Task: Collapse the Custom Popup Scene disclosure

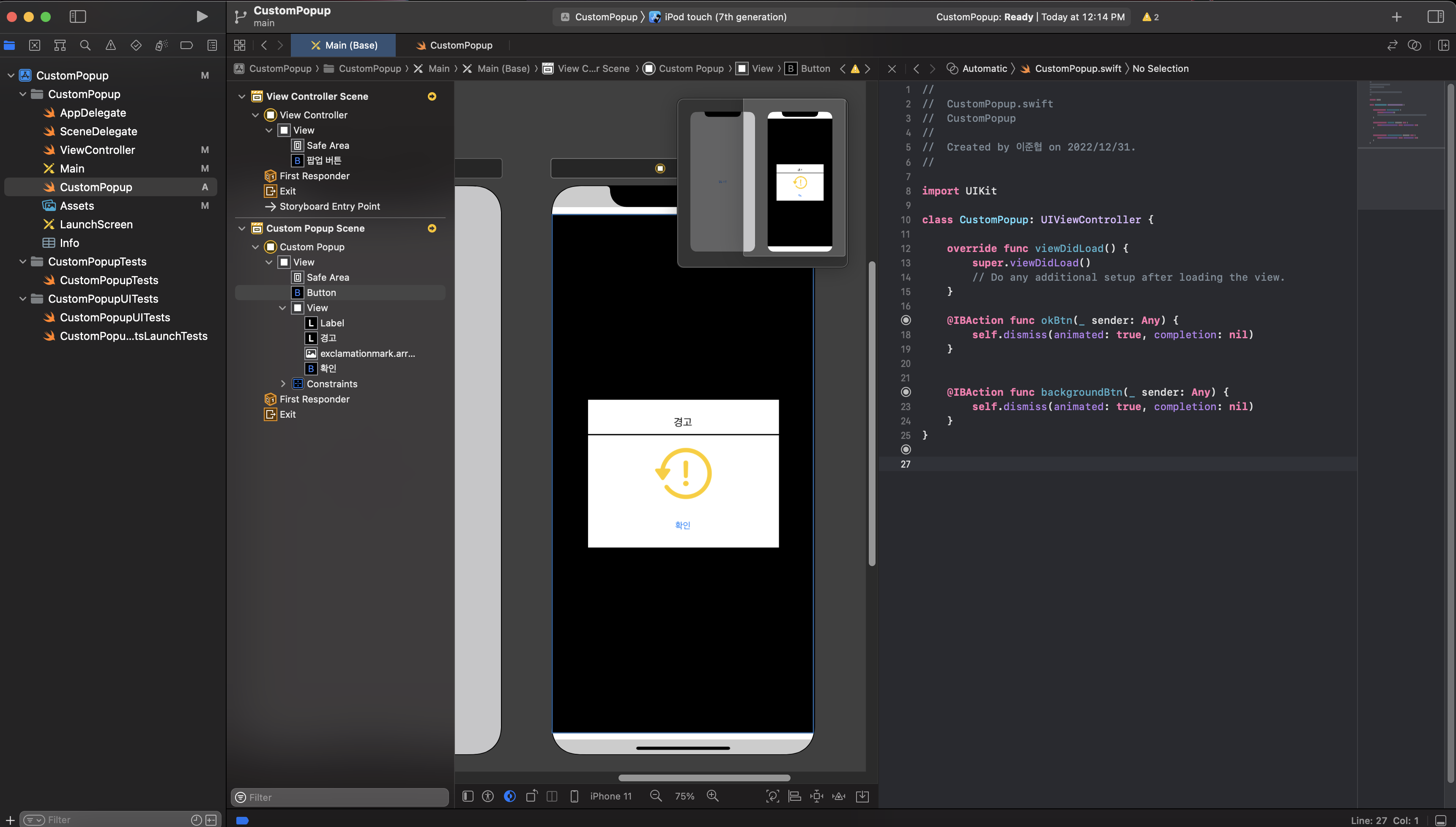Action: [242, 228]
